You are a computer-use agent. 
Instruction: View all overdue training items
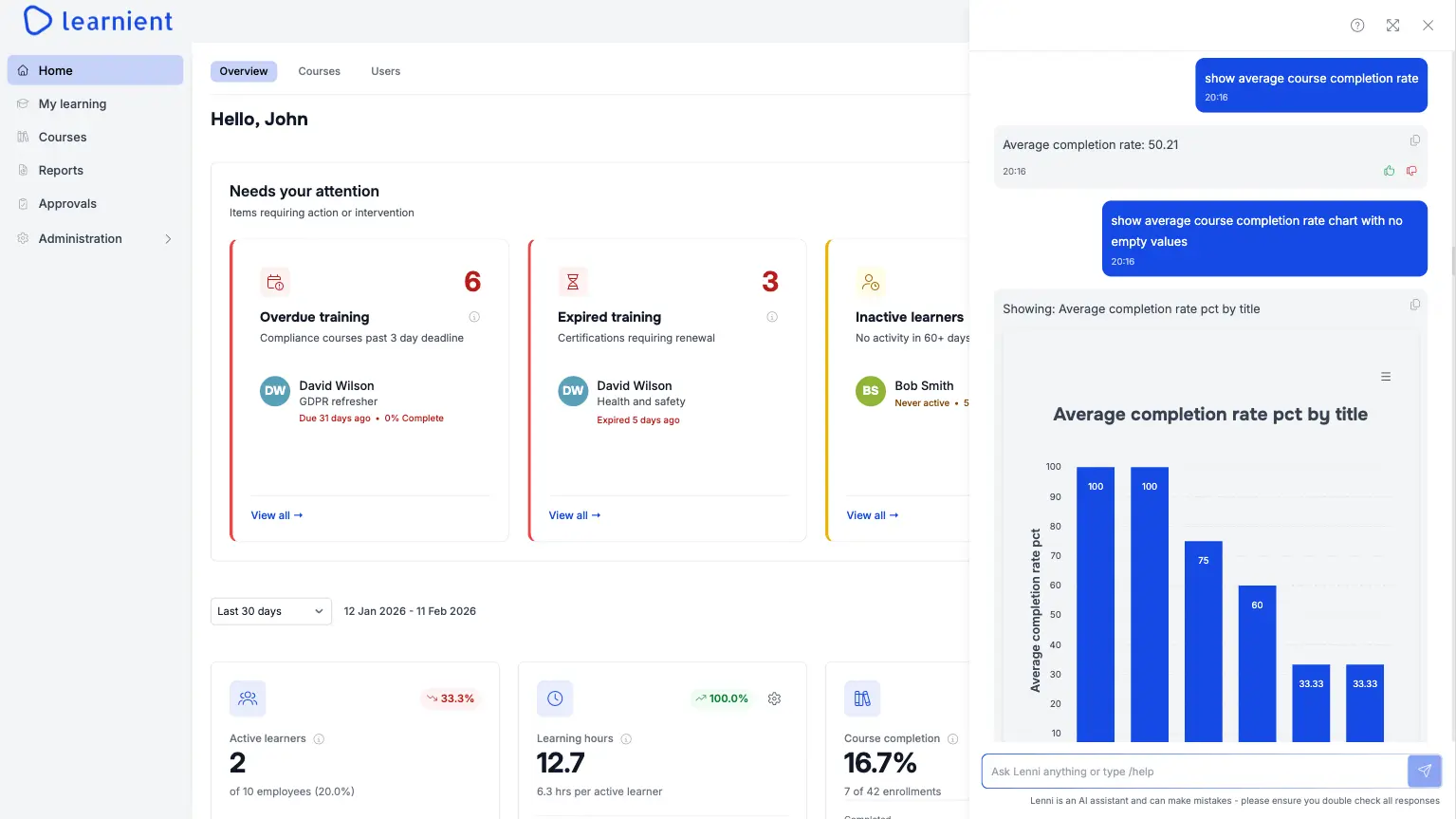[x=276, y=515]
